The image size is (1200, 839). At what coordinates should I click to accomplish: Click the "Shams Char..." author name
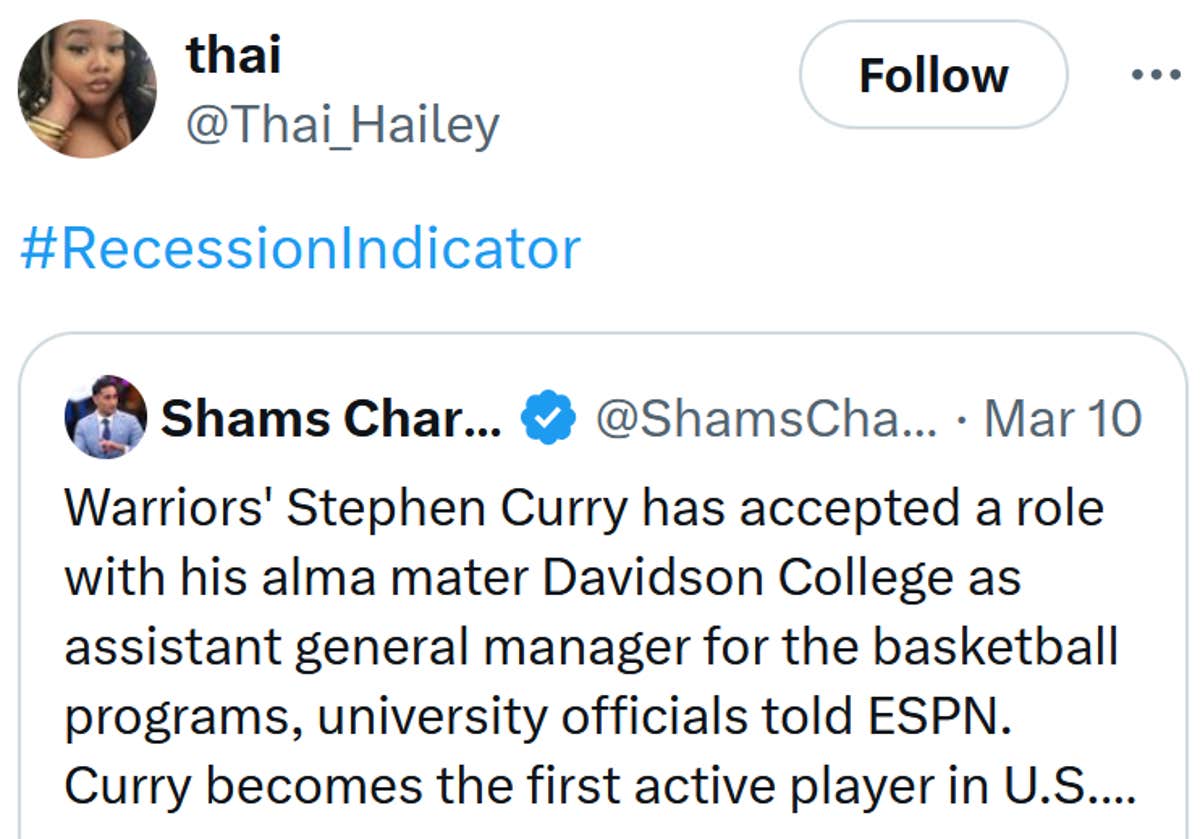pos(331,419)
